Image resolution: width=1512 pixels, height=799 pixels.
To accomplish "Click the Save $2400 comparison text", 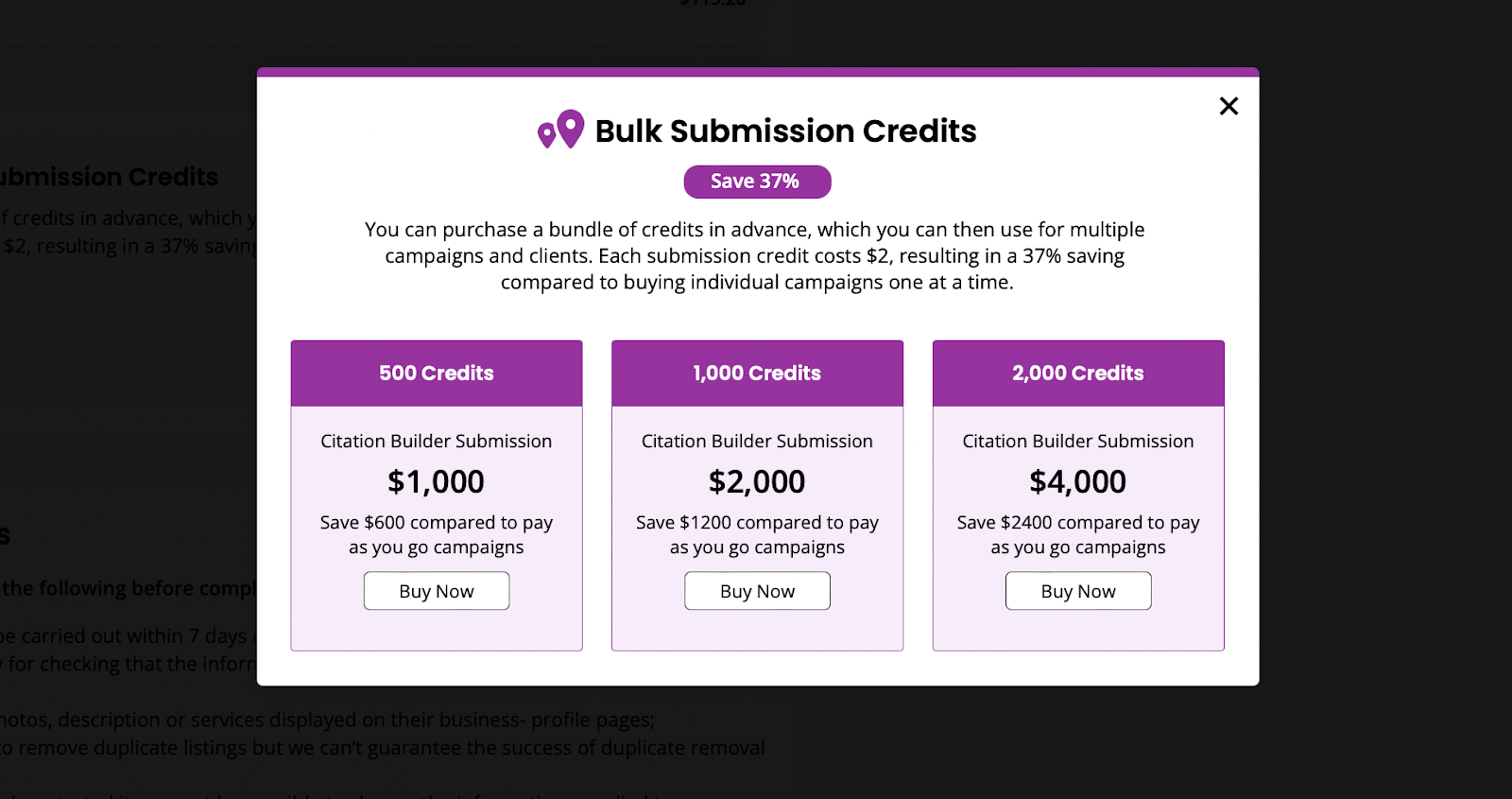I will 1078,534.
